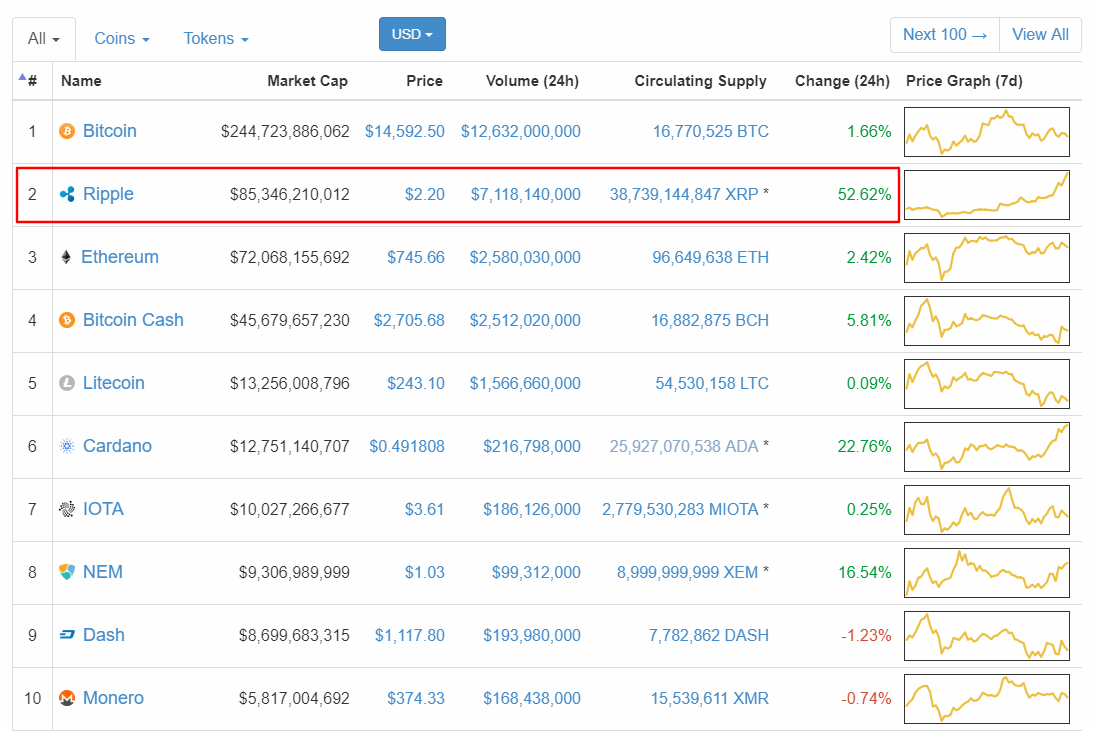Click the Dash logo icon

[x=67, y=635]
